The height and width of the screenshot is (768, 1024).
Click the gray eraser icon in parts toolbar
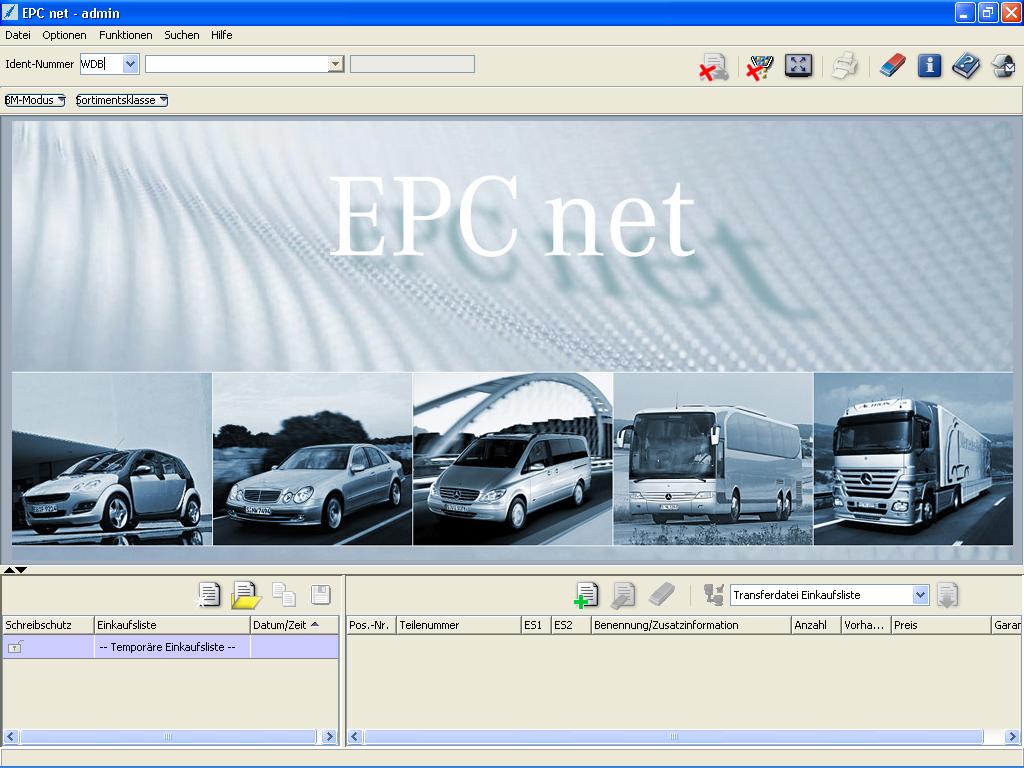point(661,594)
